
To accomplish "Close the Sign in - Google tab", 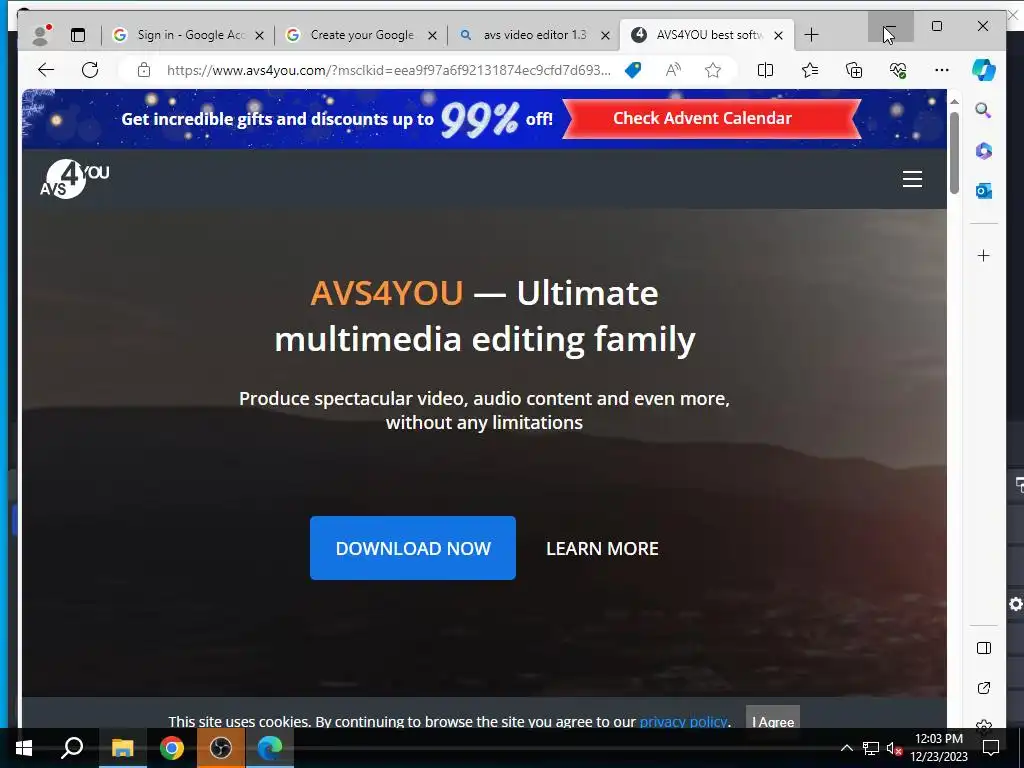I will coord(259,35).
